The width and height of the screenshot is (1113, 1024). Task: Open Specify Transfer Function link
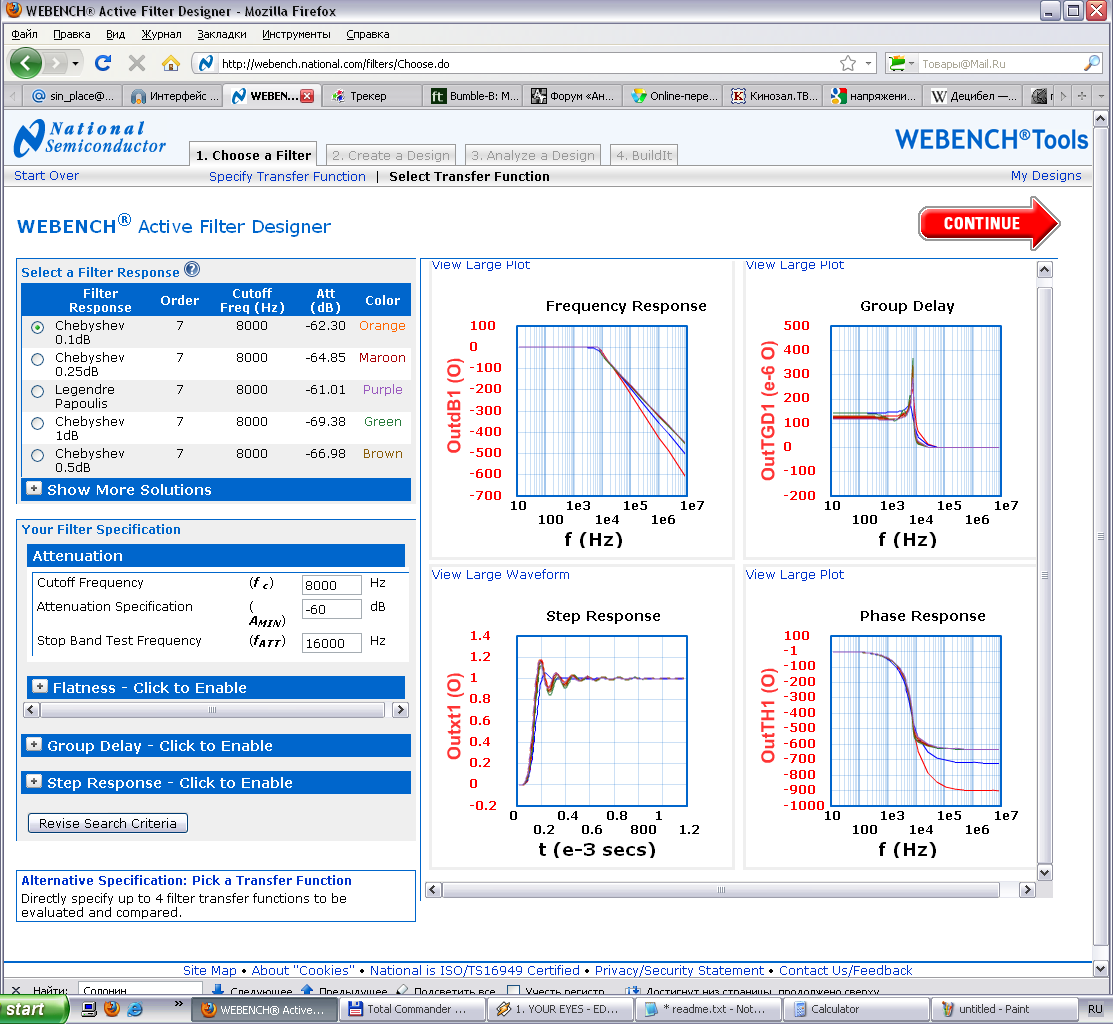pyautogui.click(x=287, y=176)
